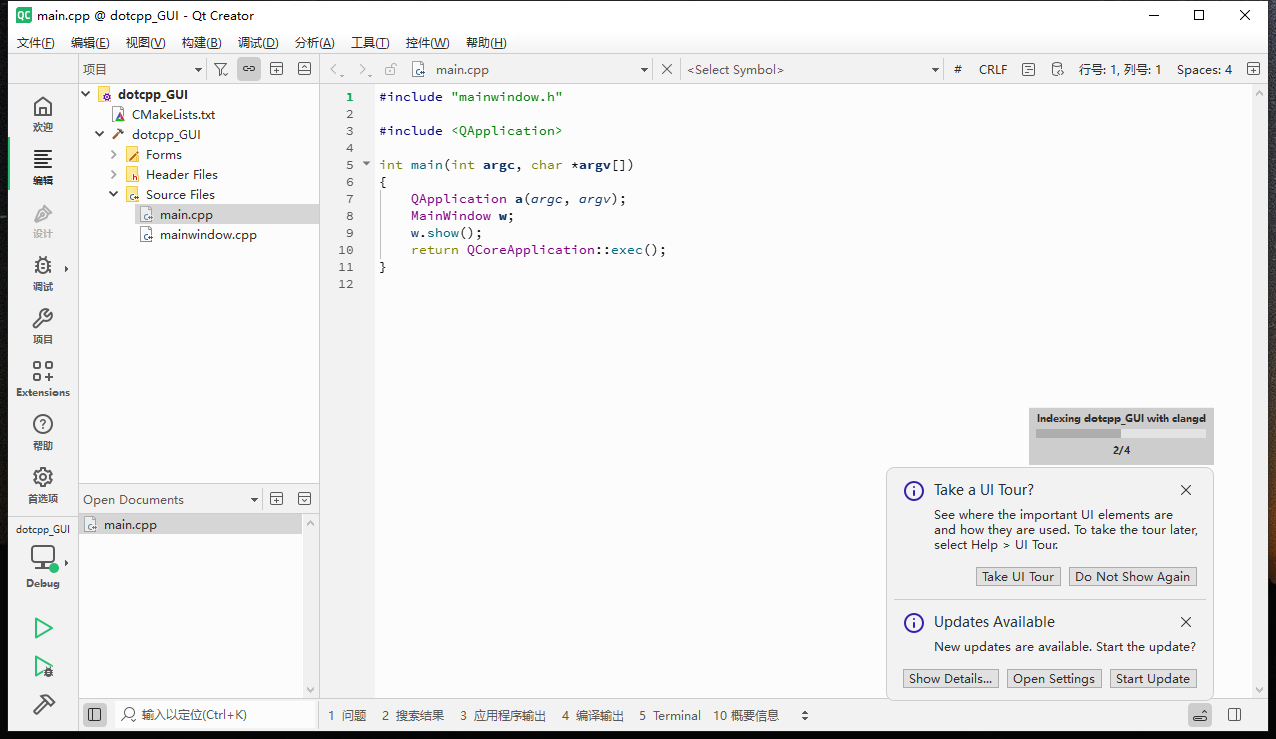The image size is (1276, 739).
Task: Fold the main function at line 5
Action: (x=366, y=164)
